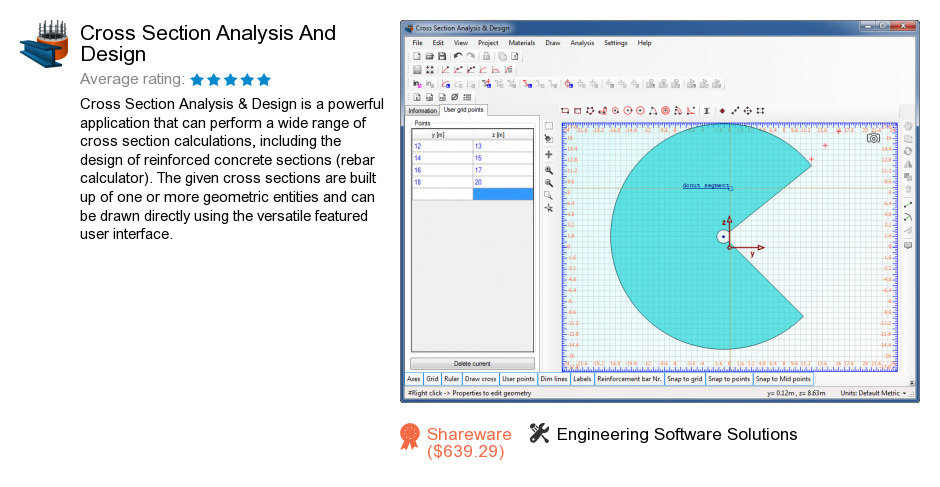Screen dimensions: 940x487
Task: Select the rectangle drawing tool
Action: pos(565,110)
